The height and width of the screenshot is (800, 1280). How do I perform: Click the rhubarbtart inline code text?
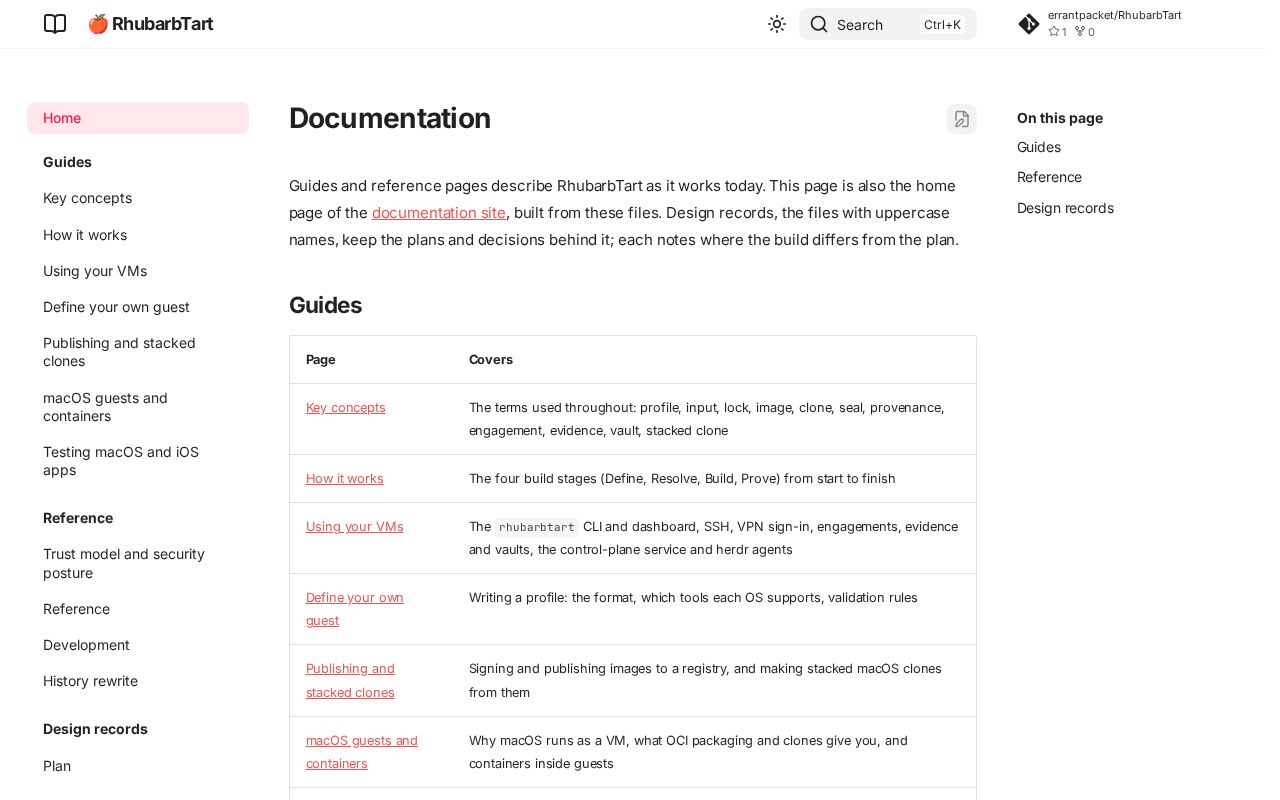[536, 527]
